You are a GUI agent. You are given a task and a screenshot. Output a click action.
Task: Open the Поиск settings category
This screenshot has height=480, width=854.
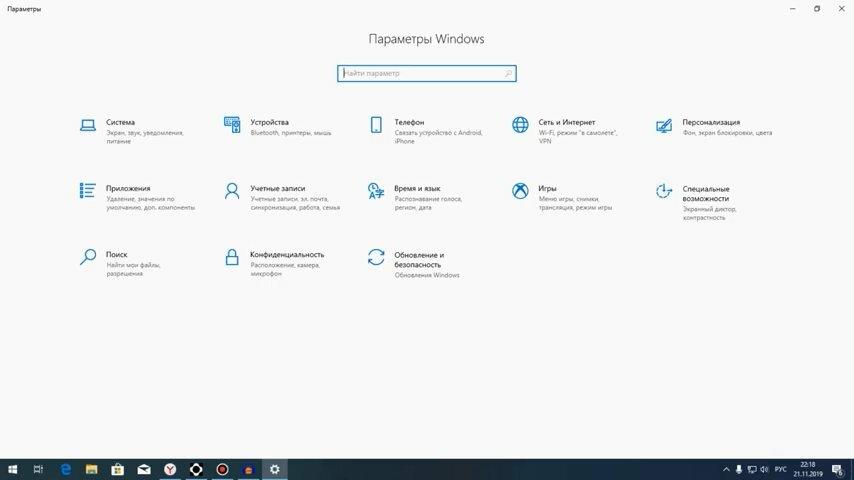(120, 263)
